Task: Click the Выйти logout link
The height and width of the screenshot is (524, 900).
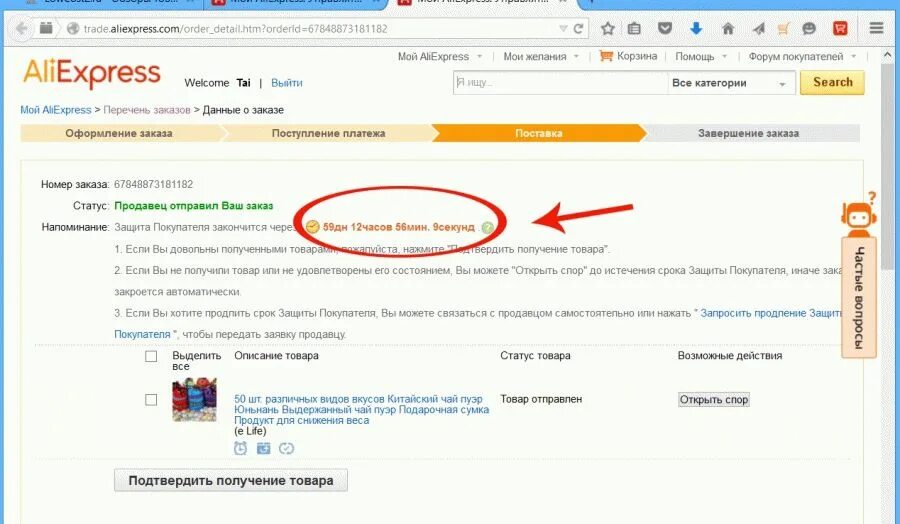Action: (x=286, y=83)
